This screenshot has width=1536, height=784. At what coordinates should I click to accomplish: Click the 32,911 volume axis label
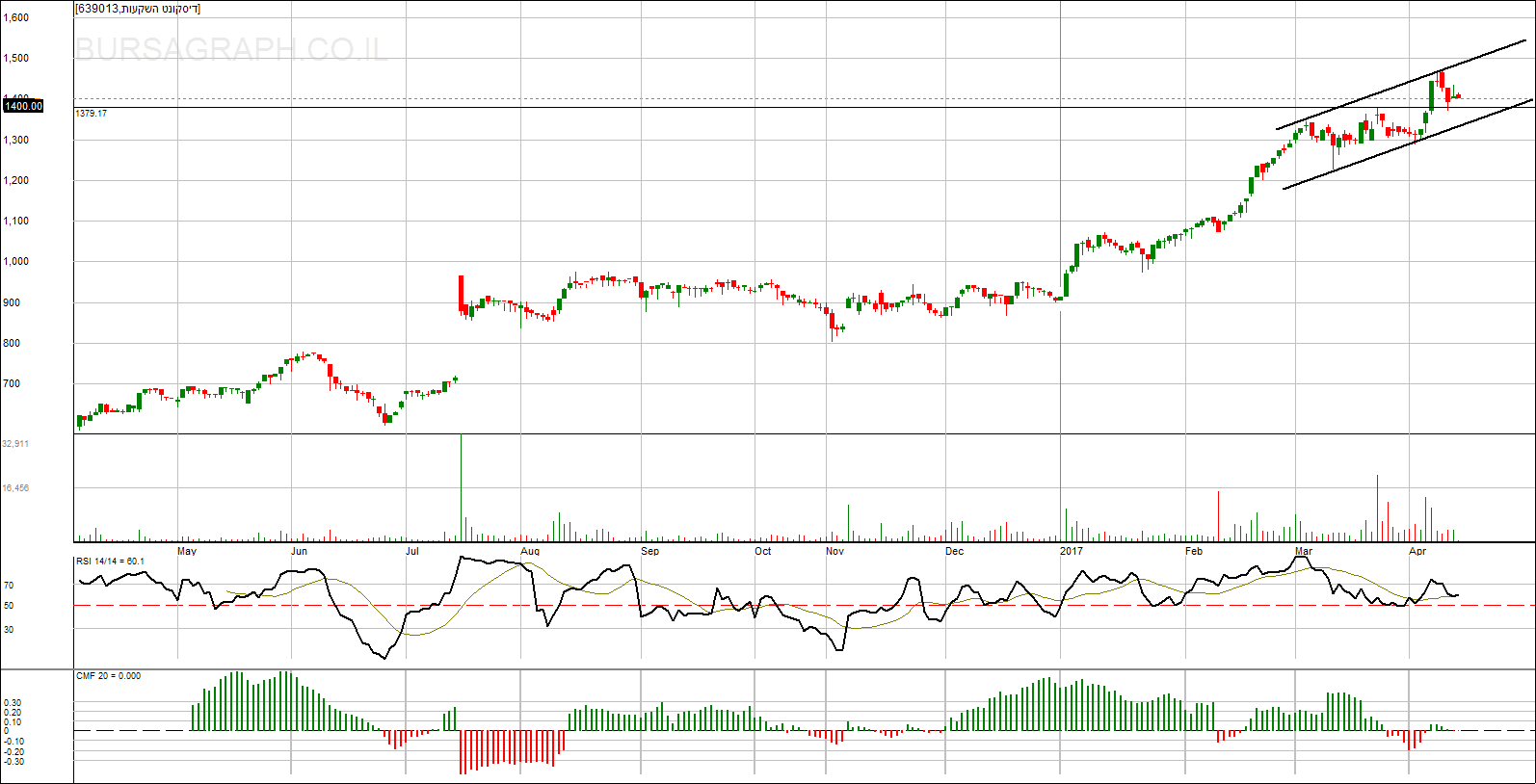tap(15, 444)
